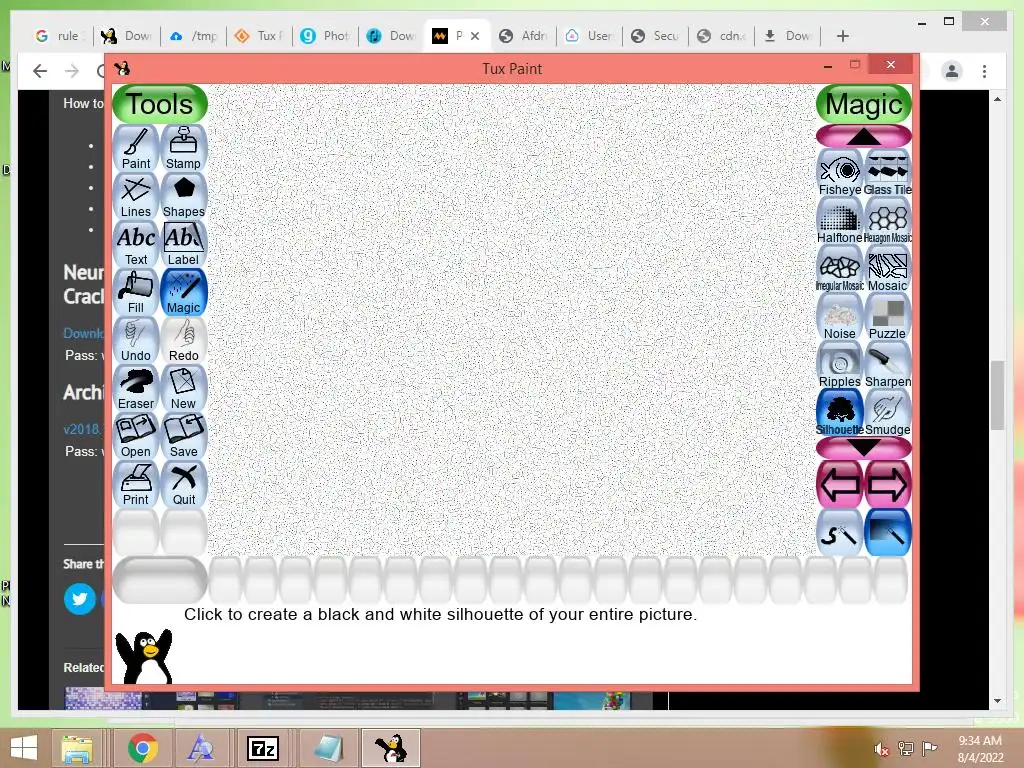Switch to the 'Tux F' browser tab
The width and height of the screenshot is (1024, 768).
pyautogui.click(x=261, y=36)
